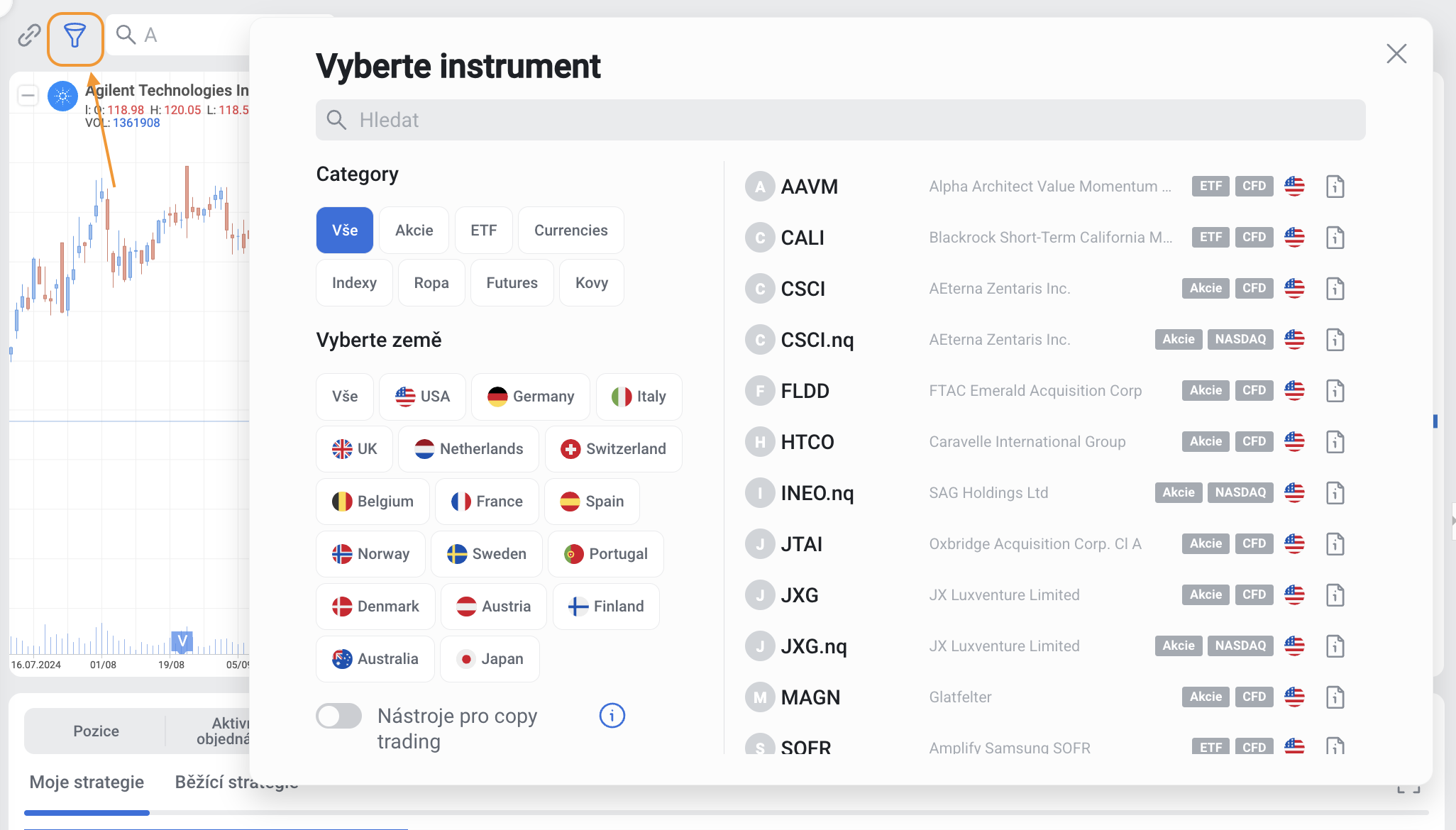Open info document icon for AAVM
Viewport: 1456px width, 830px height.
coord(1335,187)
